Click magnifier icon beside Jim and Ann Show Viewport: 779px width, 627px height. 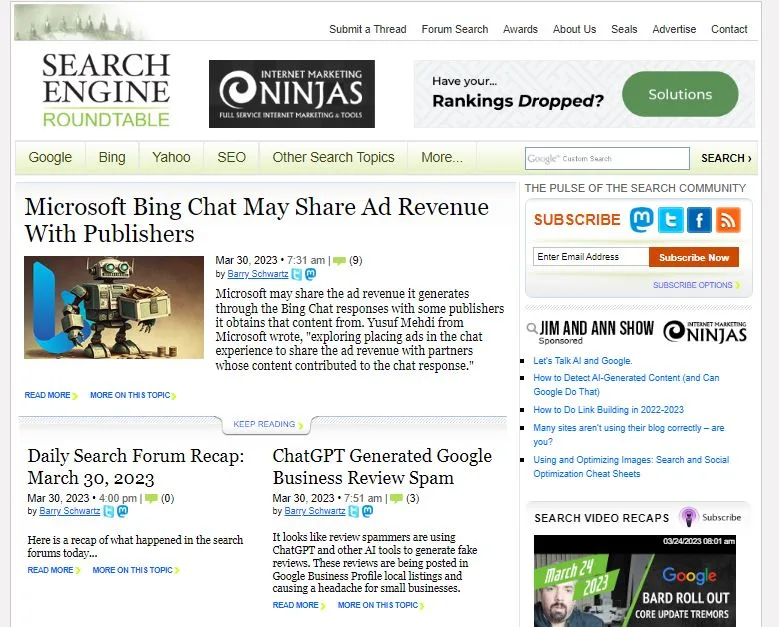(x=532, y=327)
